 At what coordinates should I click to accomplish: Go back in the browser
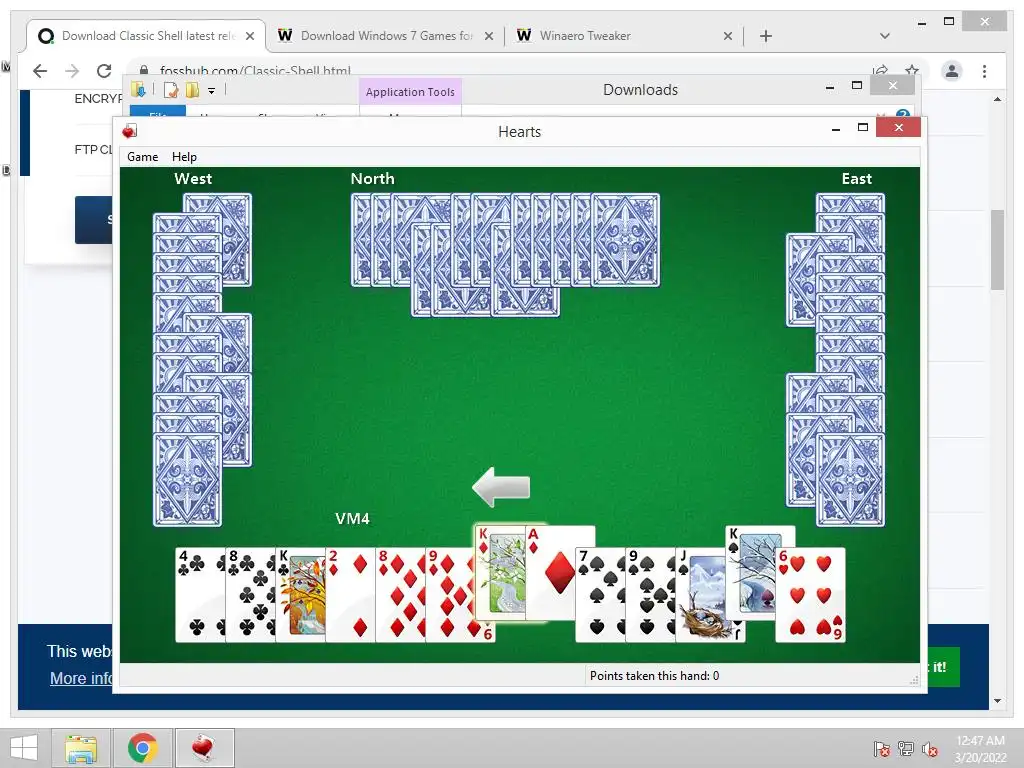point(40,71)
